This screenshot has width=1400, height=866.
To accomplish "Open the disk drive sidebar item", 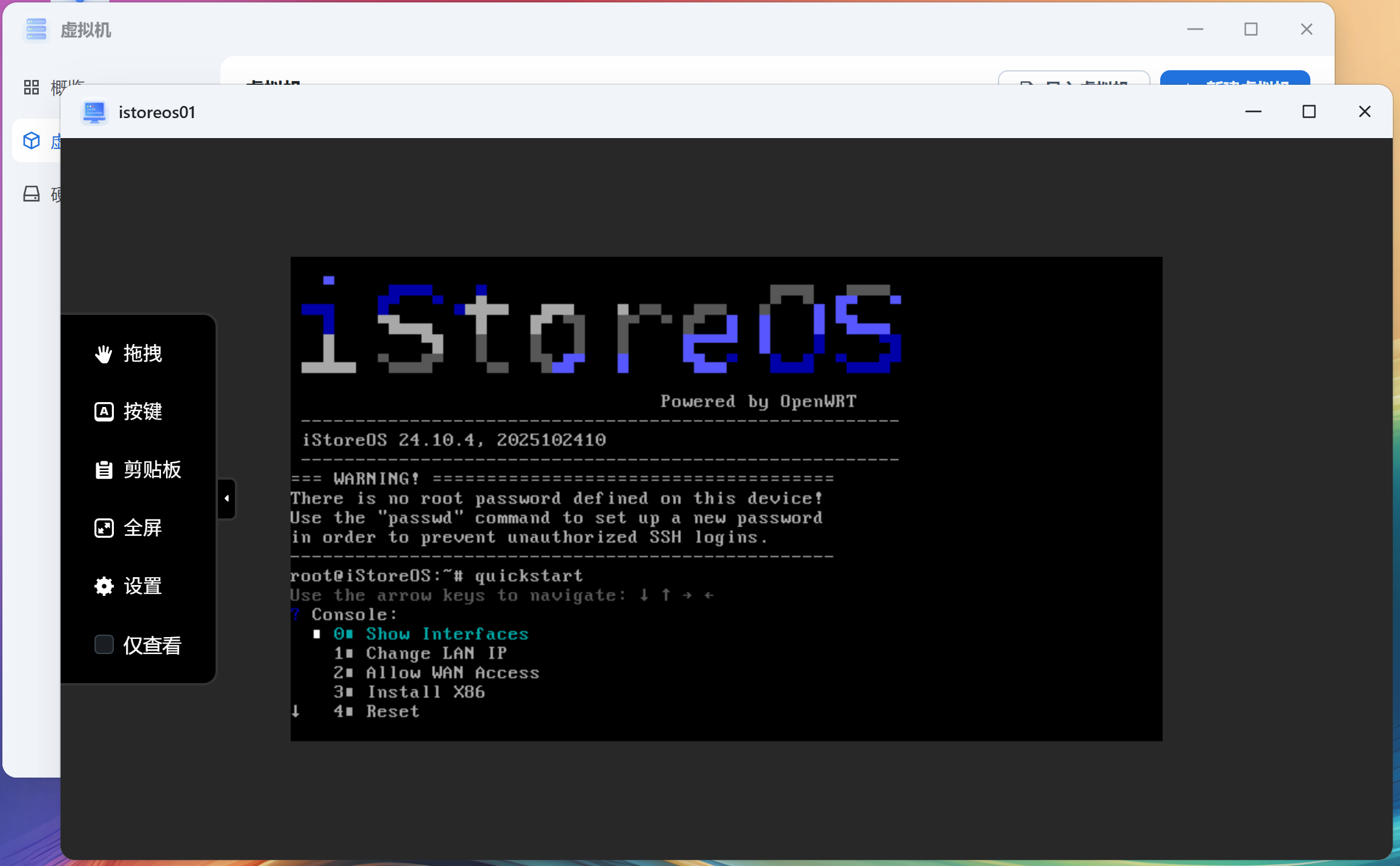I will pyautogui.click(x=31, y=194).
